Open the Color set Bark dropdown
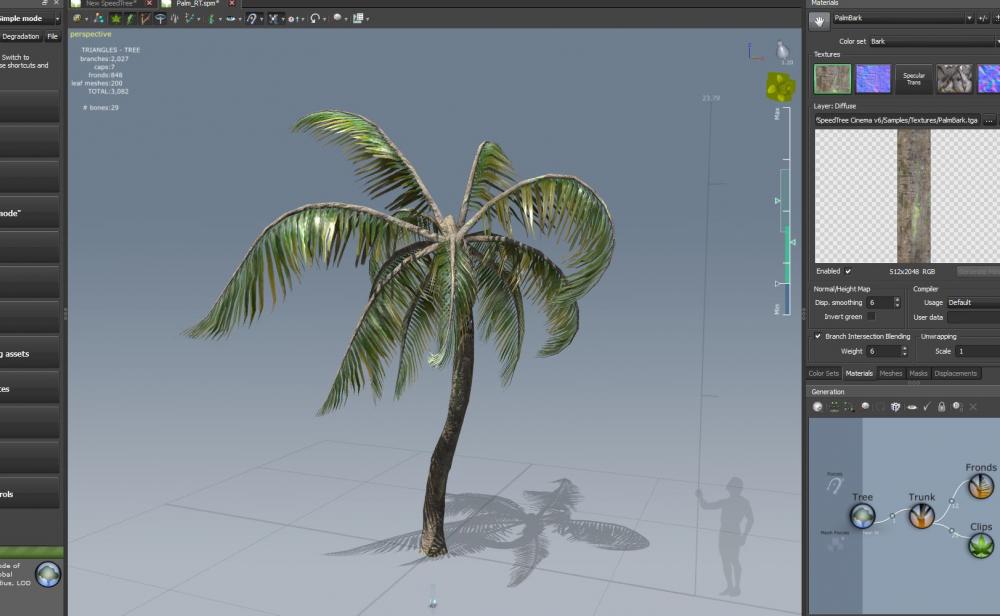 [930, 42]
